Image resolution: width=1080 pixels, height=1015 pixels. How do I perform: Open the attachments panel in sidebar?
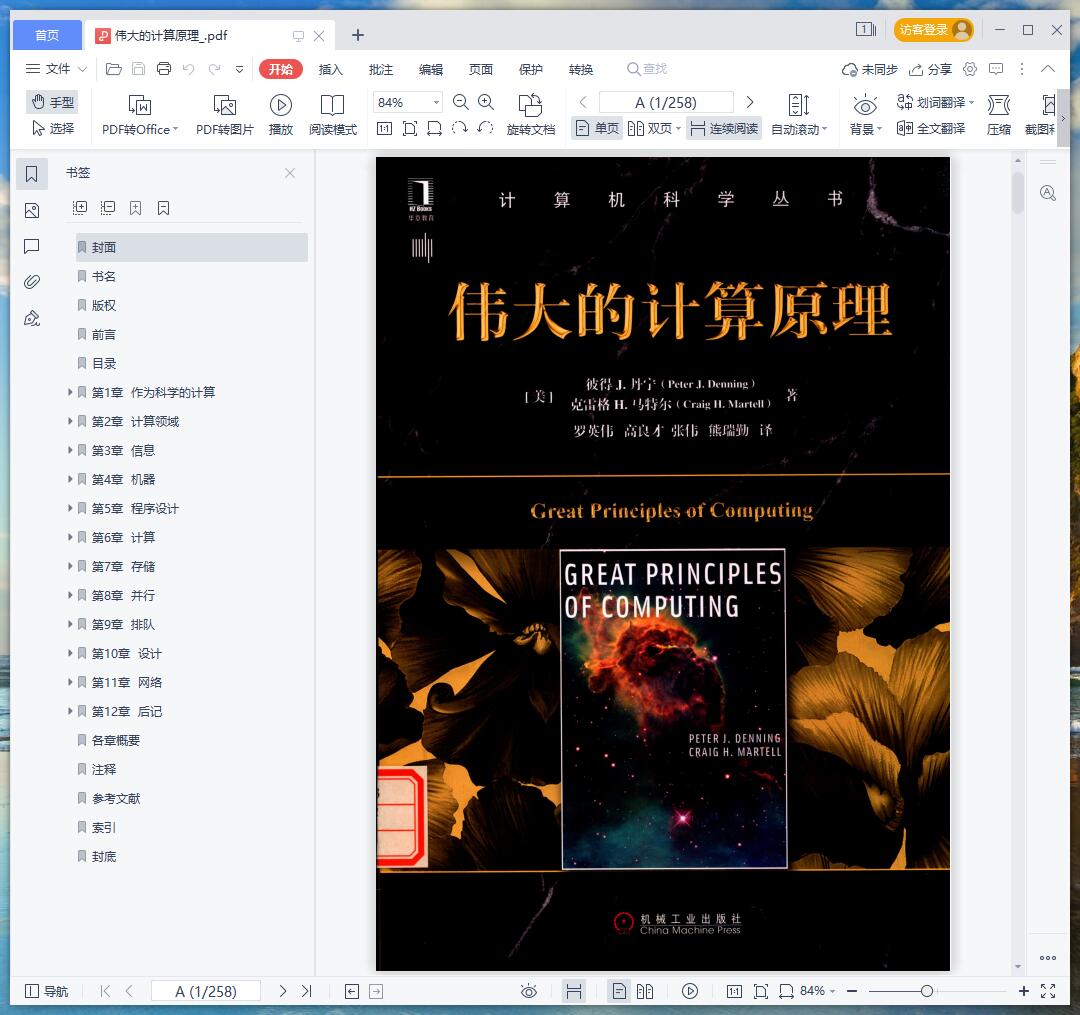coord(32,282)
